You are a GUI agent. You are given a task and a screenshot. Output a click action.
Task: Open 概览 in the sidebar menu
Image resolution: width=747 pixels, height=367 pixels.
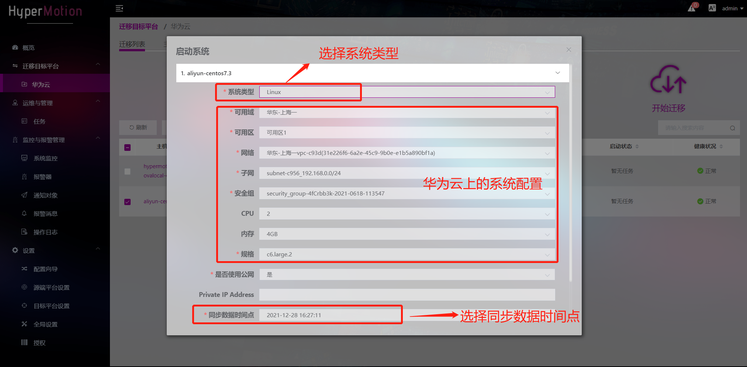pos(29,48)
